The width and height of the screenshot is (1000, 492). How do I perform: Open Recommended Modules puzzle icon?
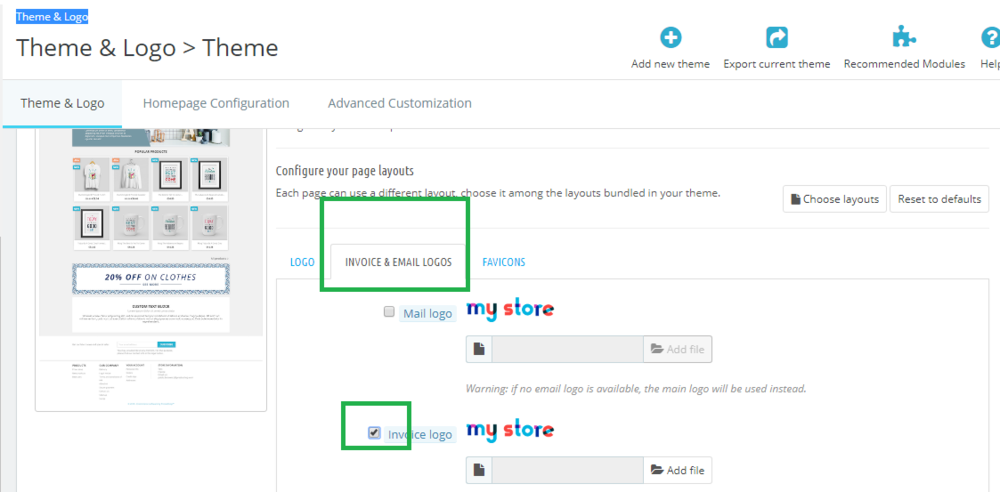pyautogui.click(x=904, y=38)
